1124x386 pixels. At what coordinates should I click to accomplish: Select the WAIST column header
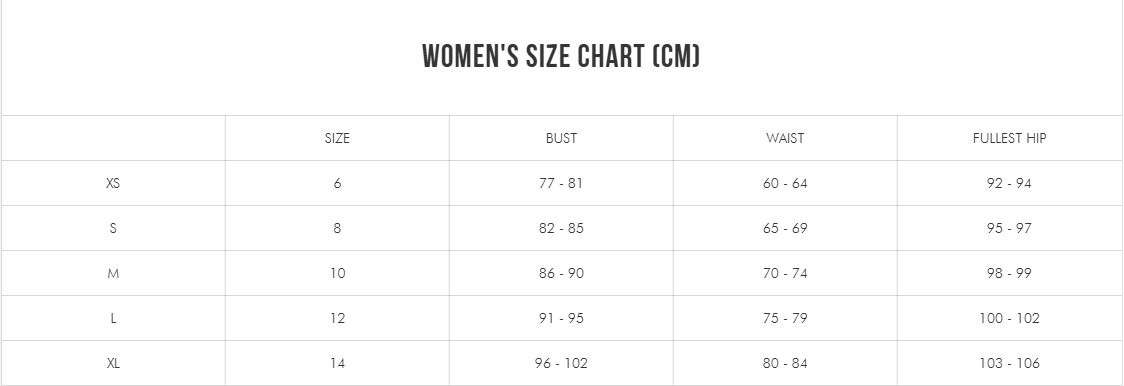click(785, 138)
